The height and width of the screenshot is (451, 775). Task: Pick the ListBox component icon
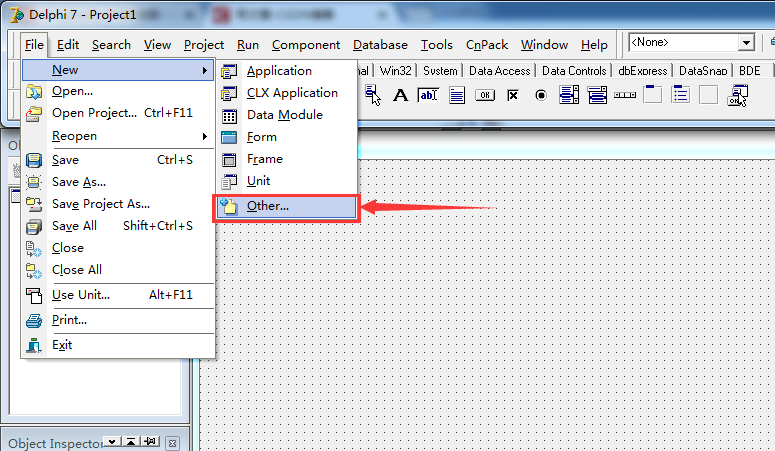click(x=569, y=95)
